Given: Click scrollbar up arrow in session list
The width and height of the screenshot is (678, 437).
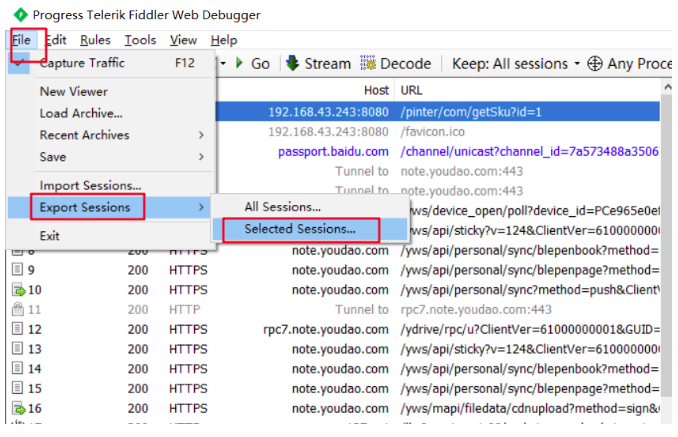Looking at the screenshot, I should point(667,87).
